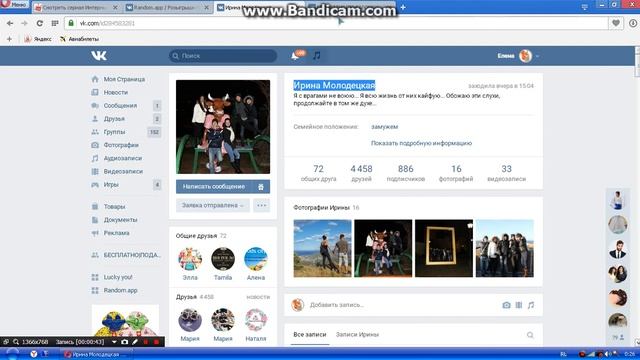Open Lucky you! sidebar app
Image resolution: width=640 pixels, height=360 pixels.
tap(118, 277)
